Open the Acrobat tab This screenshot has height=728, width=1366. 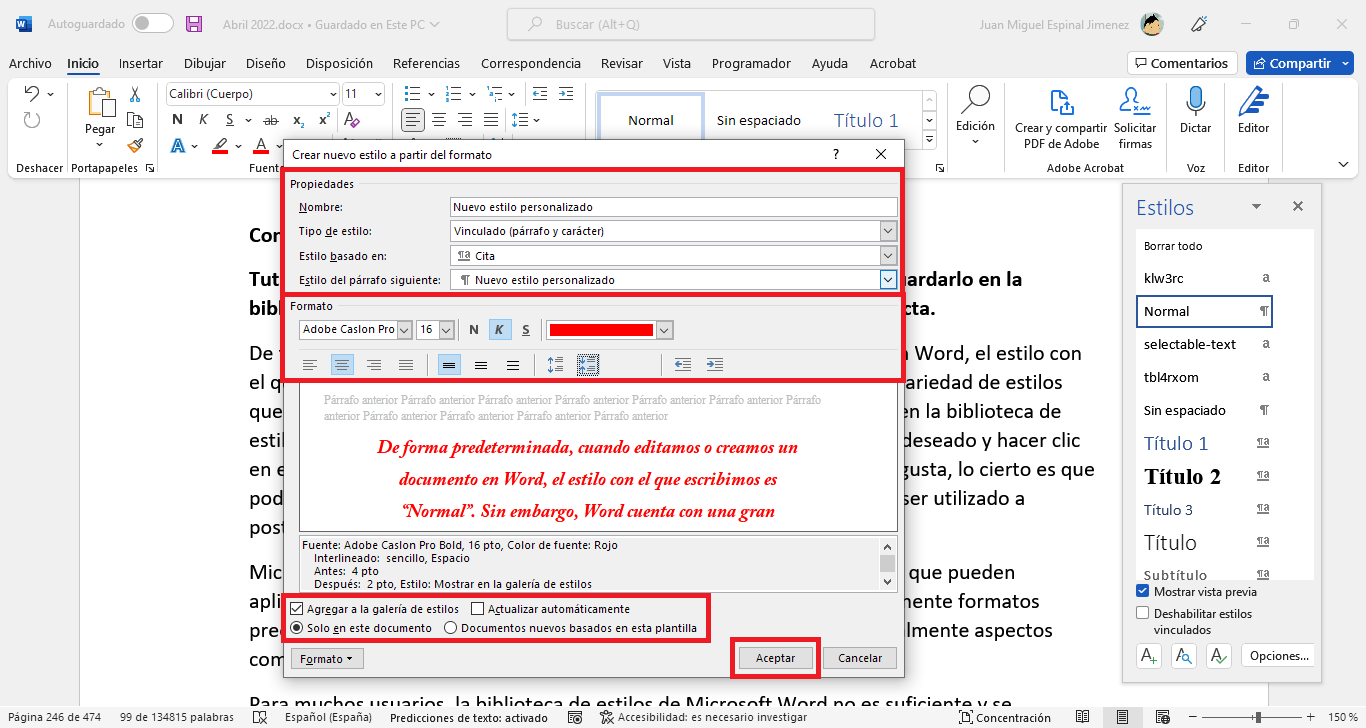click(x=893, y=63)
